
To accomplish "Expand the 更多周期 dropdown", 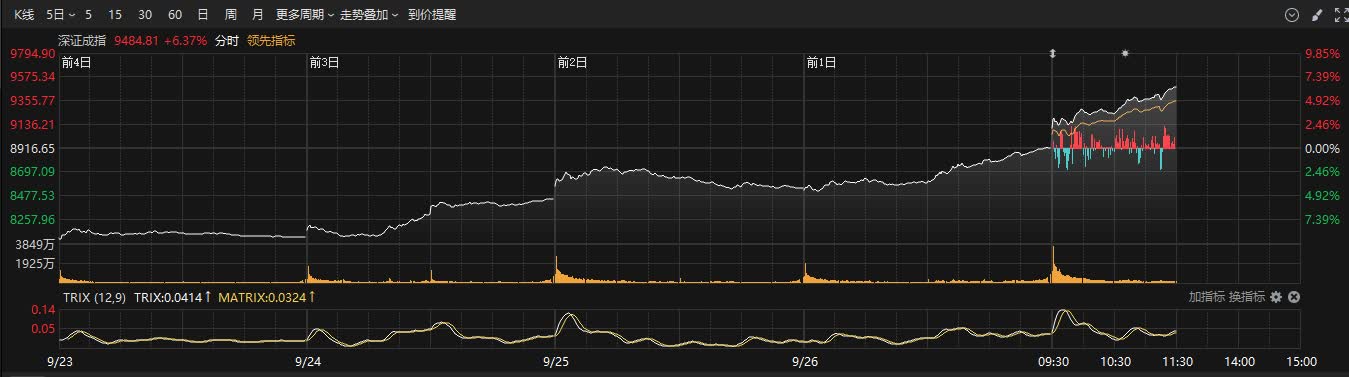I will [305, 15].
